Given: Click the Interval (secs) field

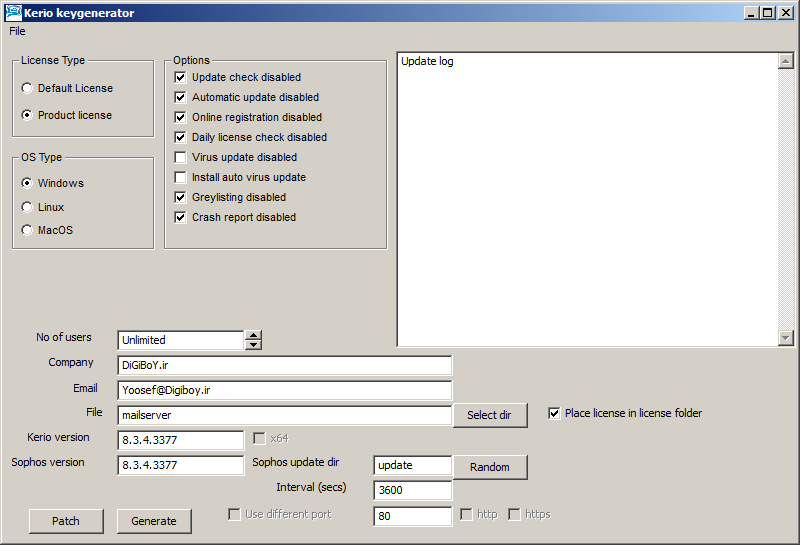Looking at the screenshot, I should coord(413,490).
